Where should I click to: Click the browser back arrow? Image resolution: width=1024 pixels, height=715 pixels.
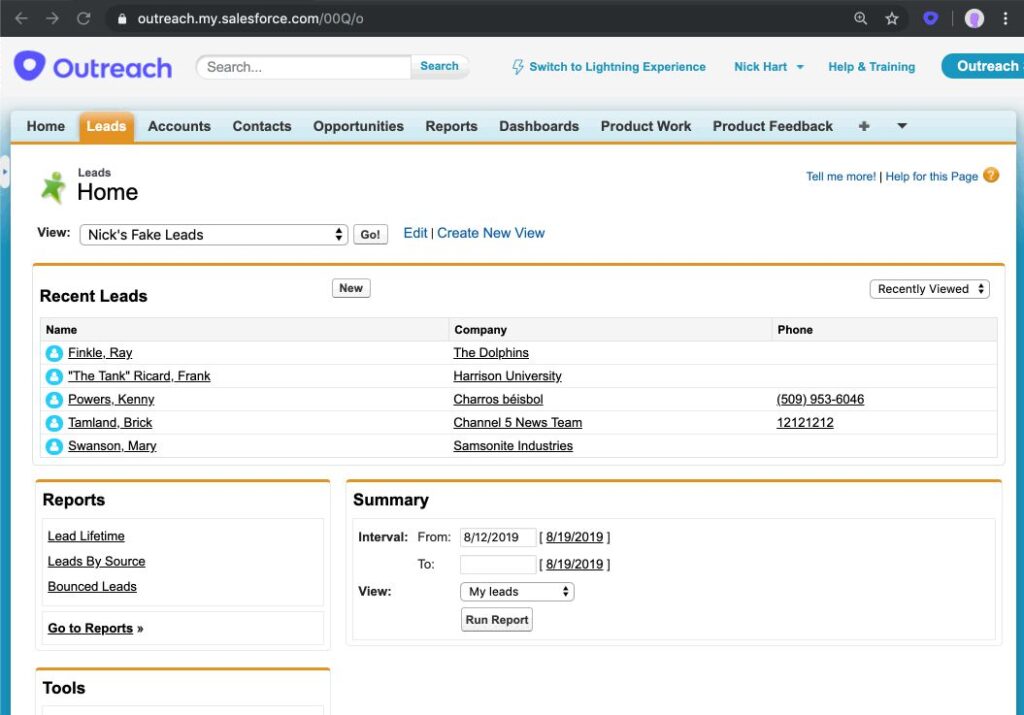(21, 18)
